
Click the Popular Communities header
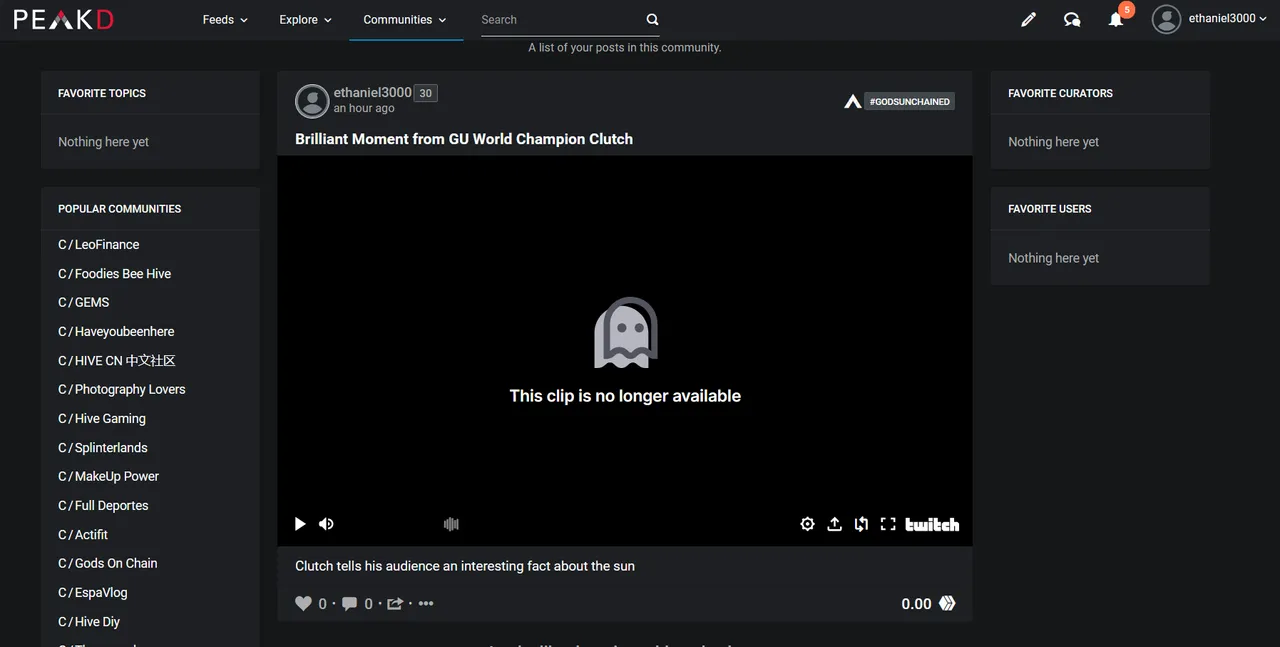pyautogui.click(x=120, y=209)
